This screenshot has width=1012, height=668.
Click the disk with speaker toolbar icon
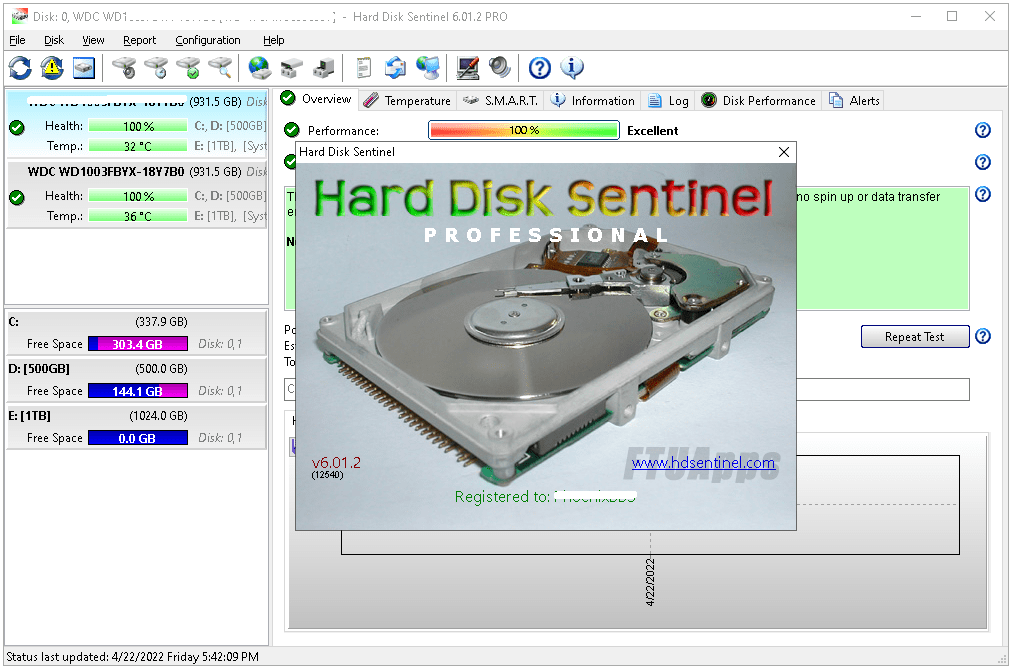tap(124, 67)
